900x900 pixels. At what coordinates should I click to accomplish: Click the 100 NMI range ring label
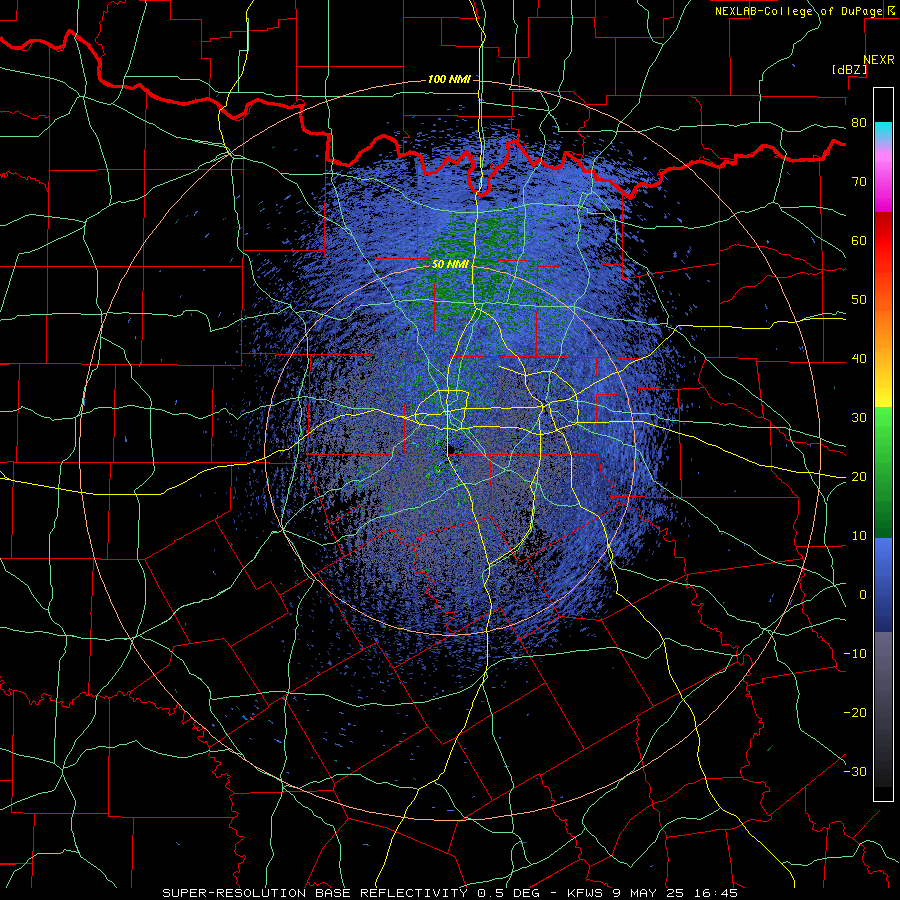[449, 79]
